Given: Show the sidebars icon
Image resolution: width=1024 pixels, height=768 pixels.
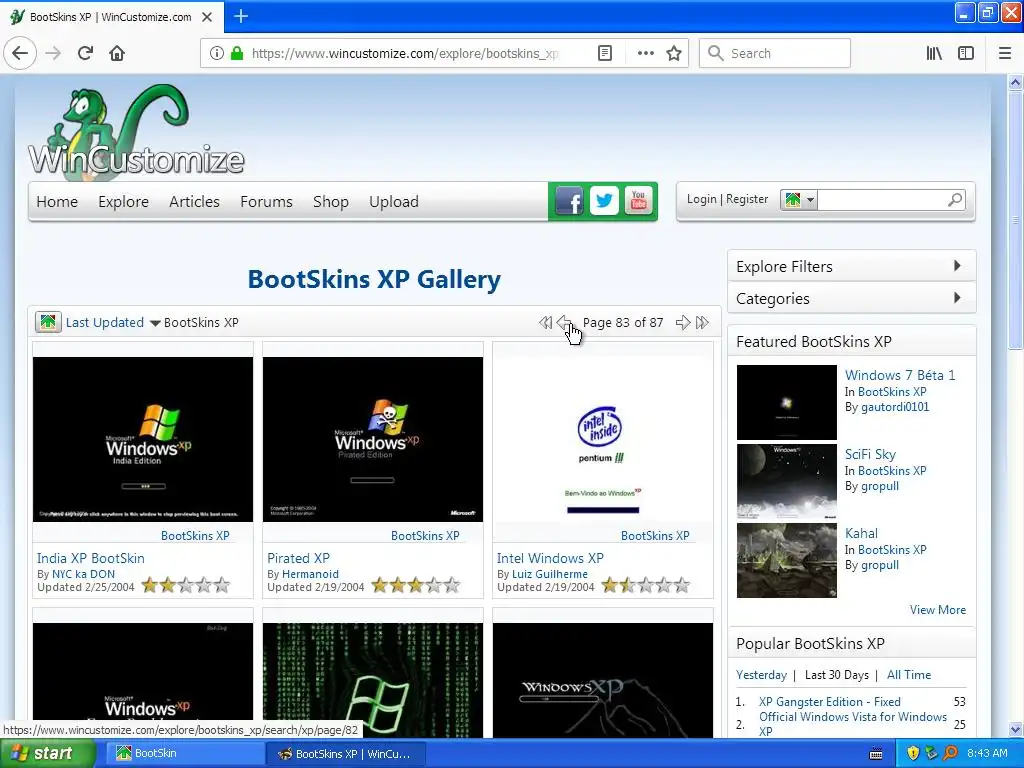Looking at the screenshot, I should tap(966, 53).
